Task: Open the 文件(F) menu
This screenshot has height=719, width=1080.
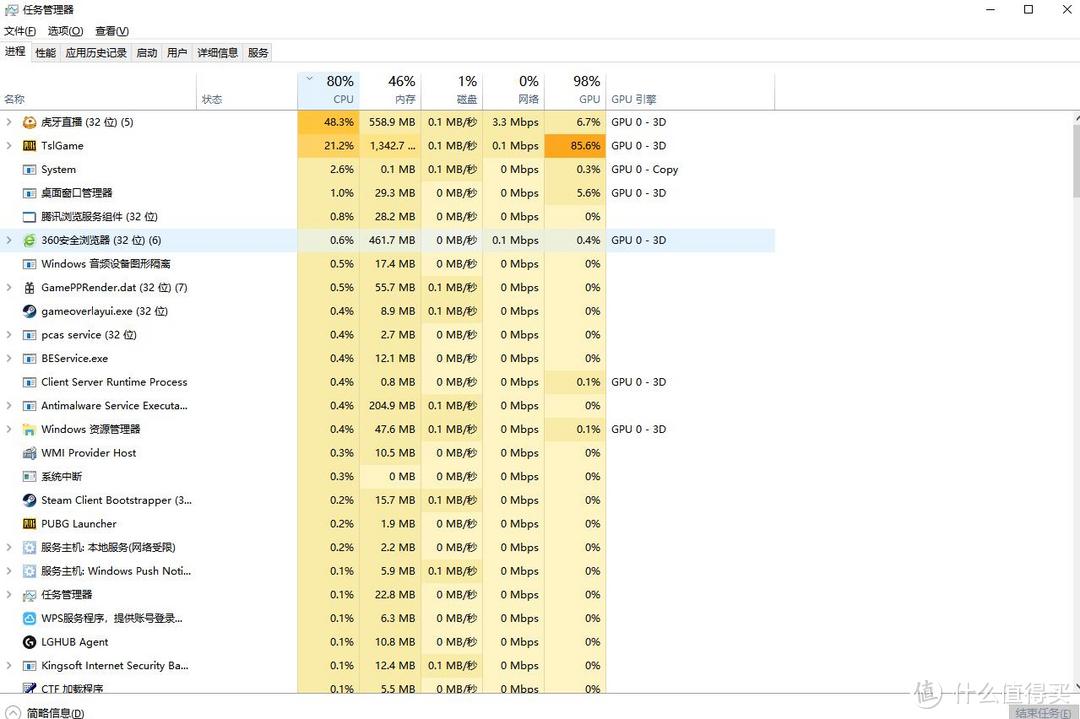Action: [x=20, y=31]
